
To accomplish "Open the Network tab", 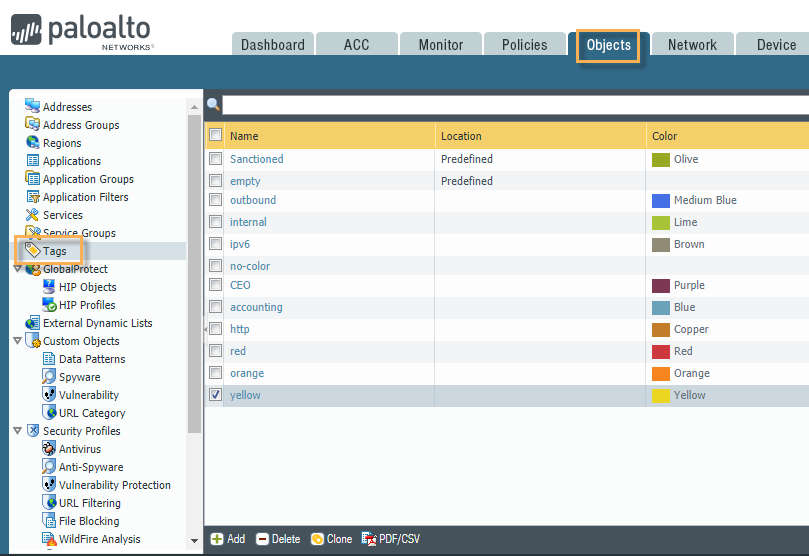I will 692,44.
